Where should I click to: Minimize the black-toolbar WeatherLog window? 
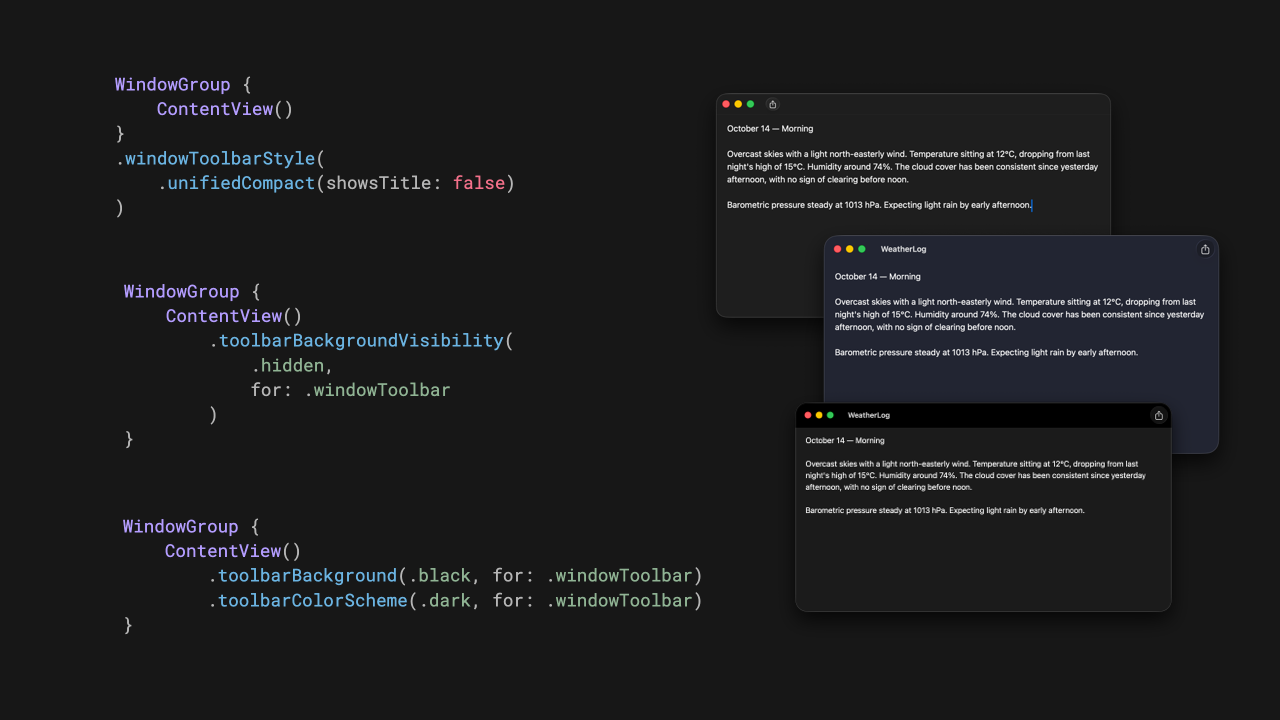819,415
